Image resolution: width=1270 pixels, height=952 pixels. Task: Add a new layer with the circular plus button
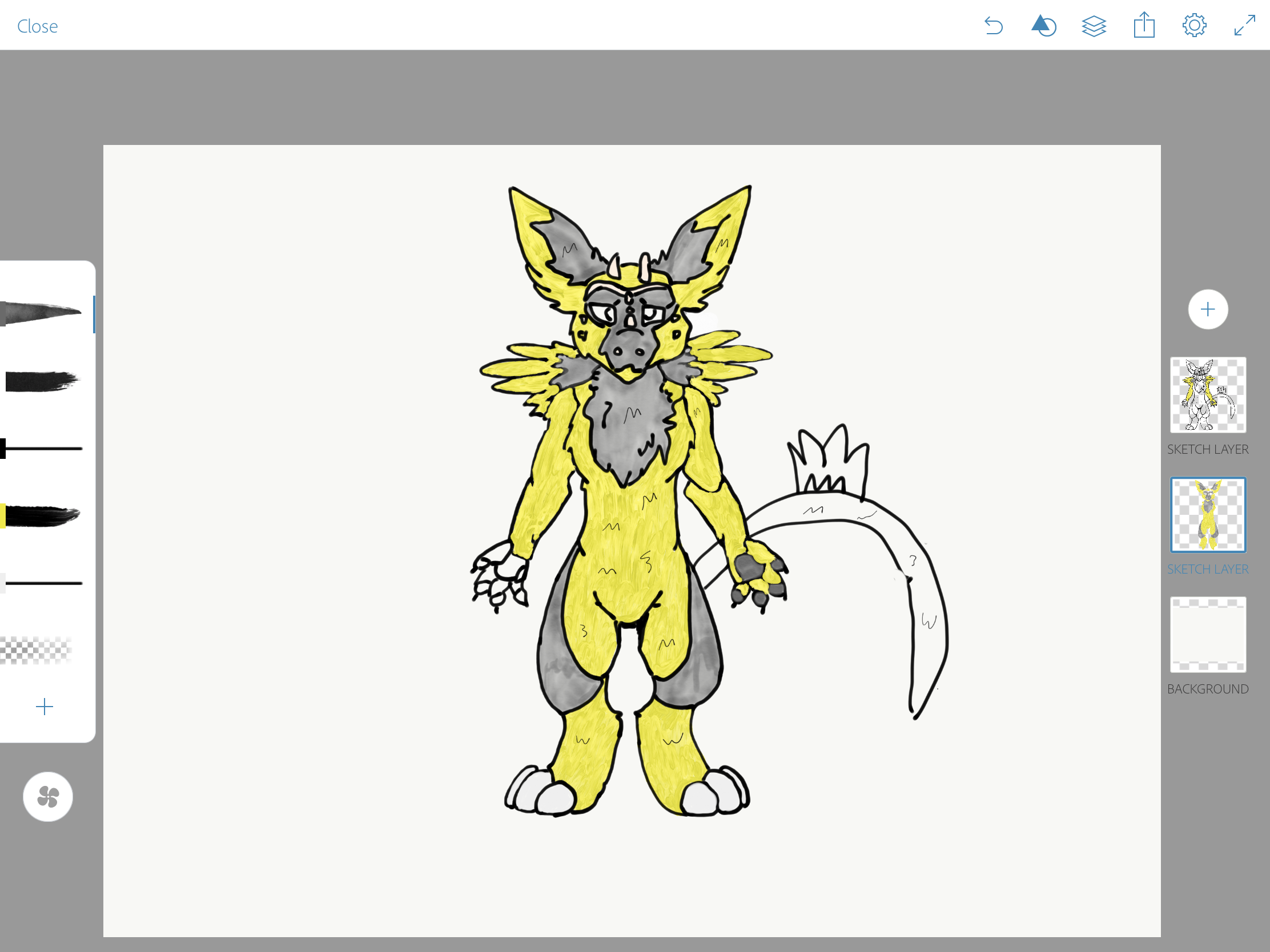1208,309
